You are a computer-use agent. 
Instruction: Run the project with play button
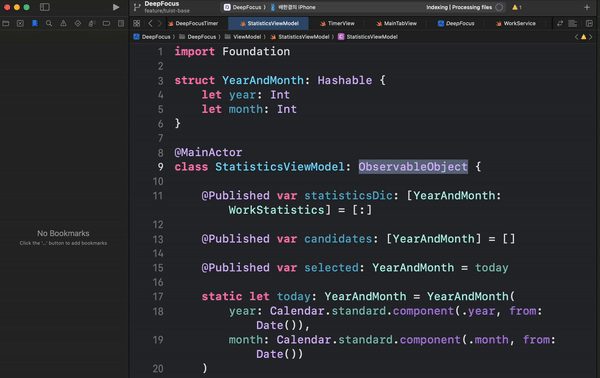click(x=116, y=7)
